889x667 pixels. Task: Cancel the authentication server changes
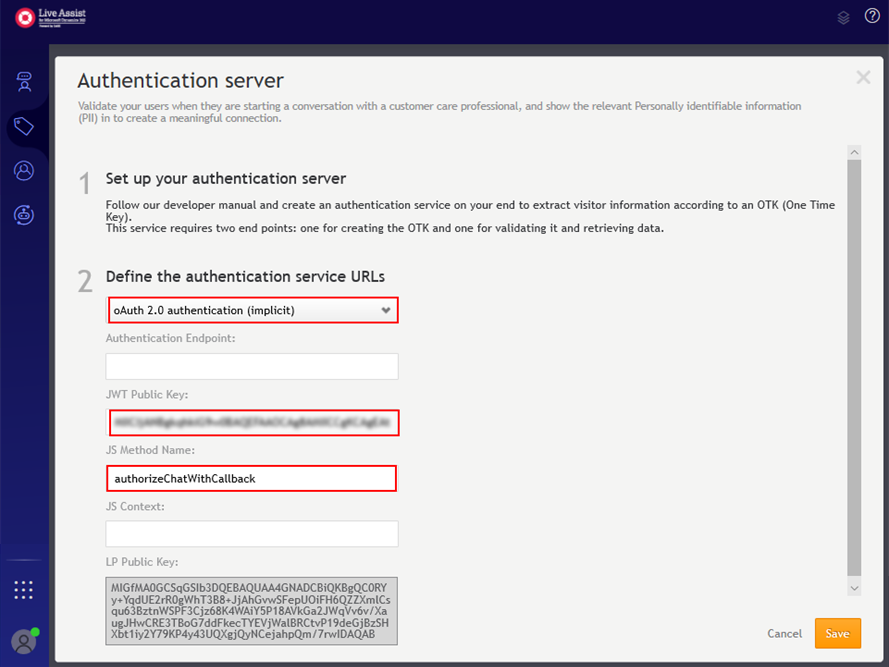pyautogui.click(x=784, y=633)
